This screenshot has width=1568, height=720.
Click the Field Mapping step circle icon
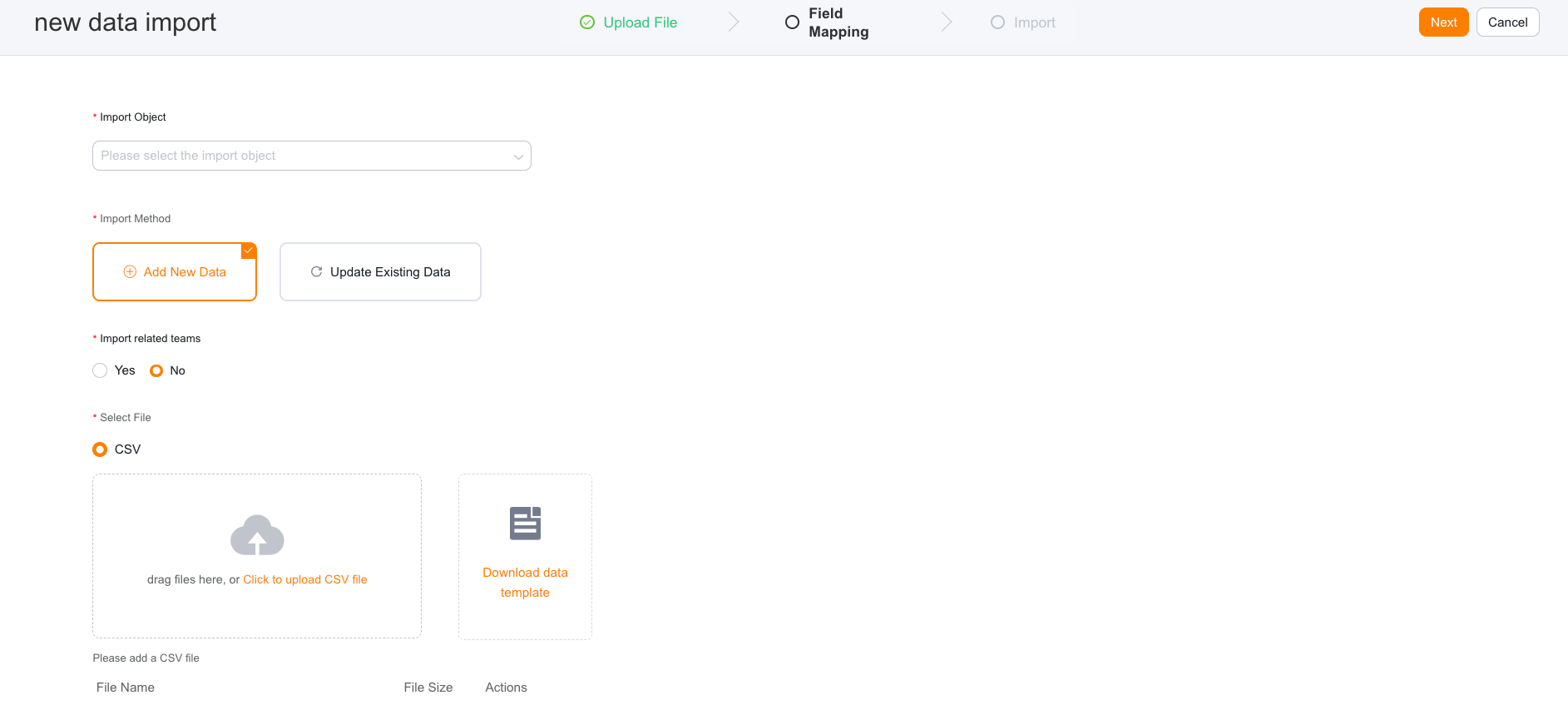pos(792,22)
